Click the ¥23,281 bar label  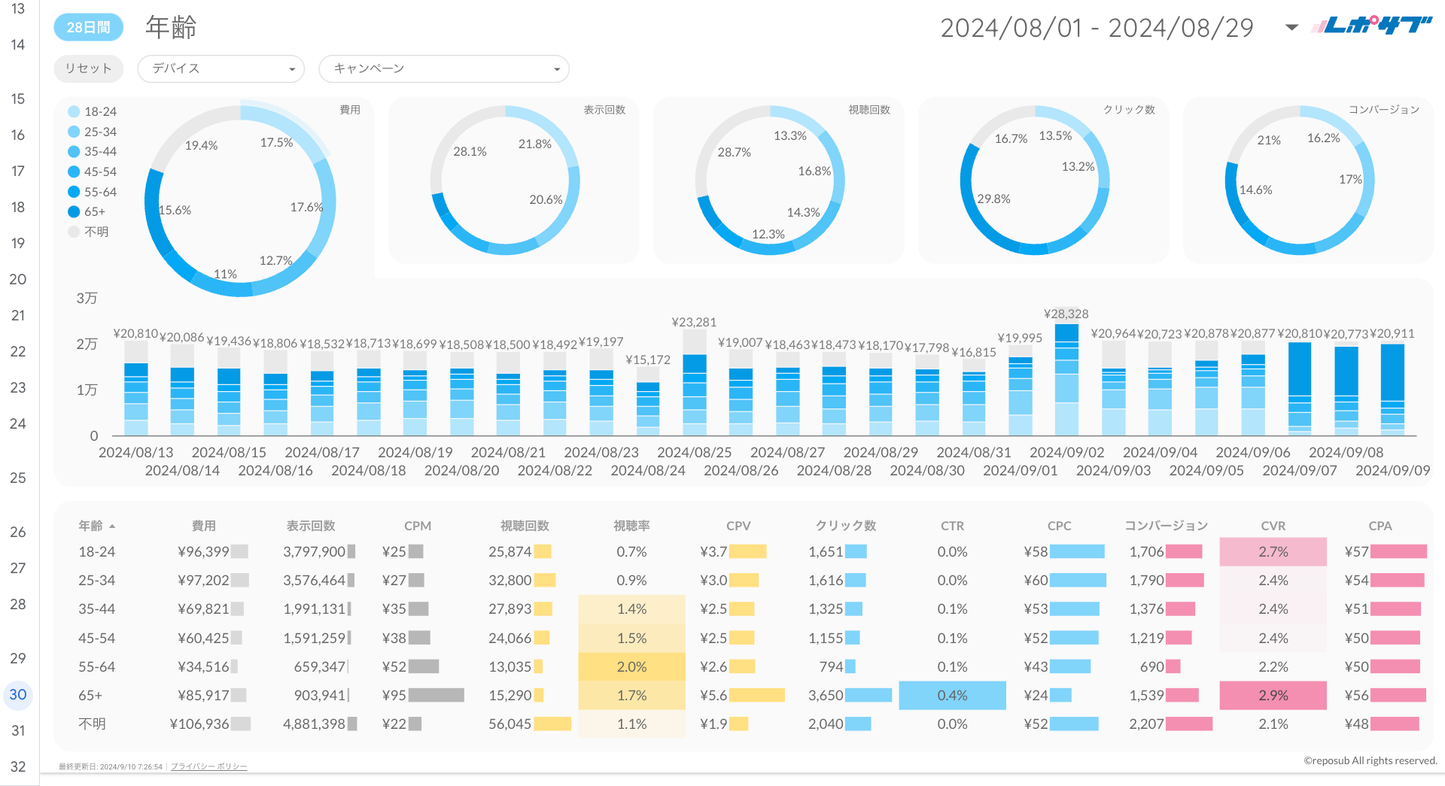(x=694, y=323)
